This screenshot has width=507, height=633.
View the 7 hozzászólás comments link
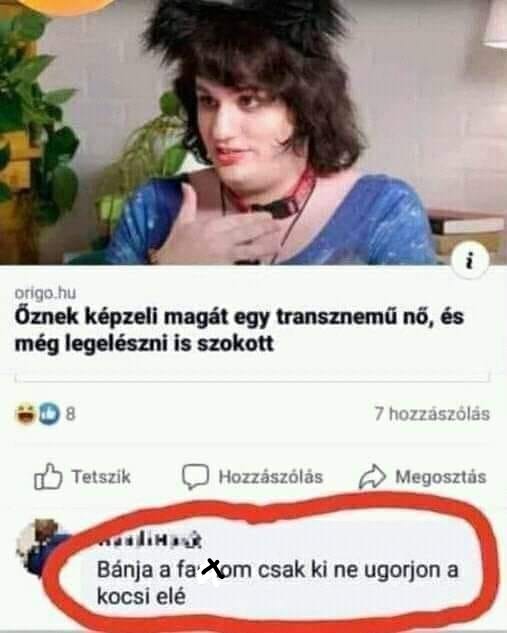432,414
